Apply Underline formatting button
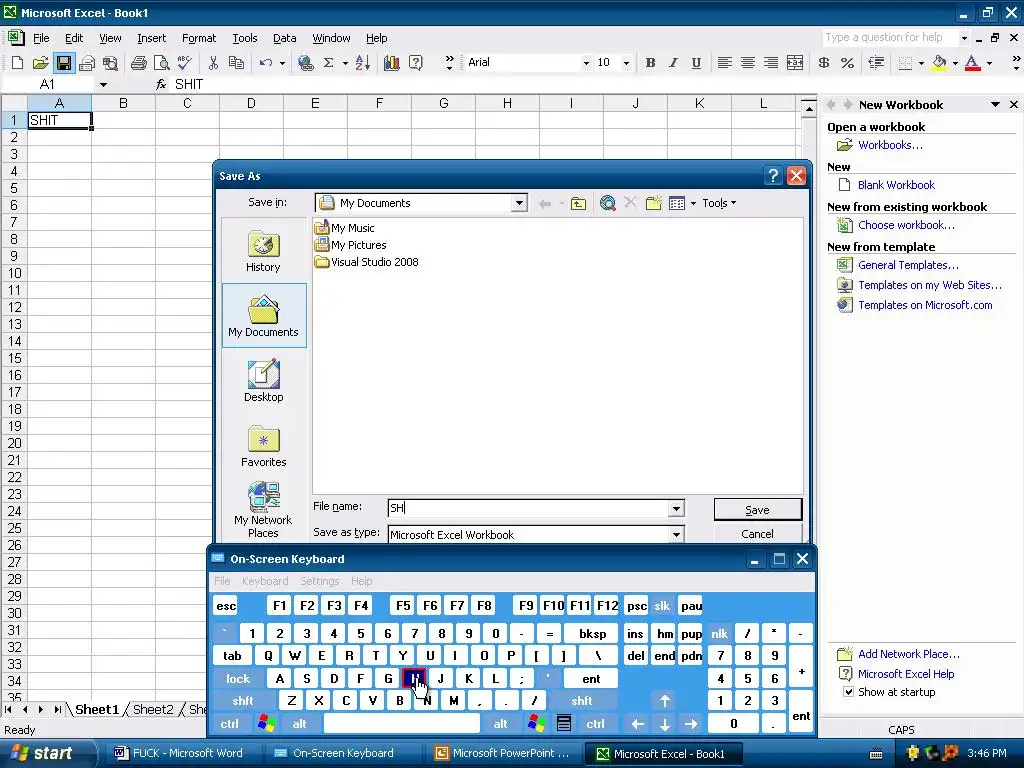1024x768 pixels. point(696,63)
